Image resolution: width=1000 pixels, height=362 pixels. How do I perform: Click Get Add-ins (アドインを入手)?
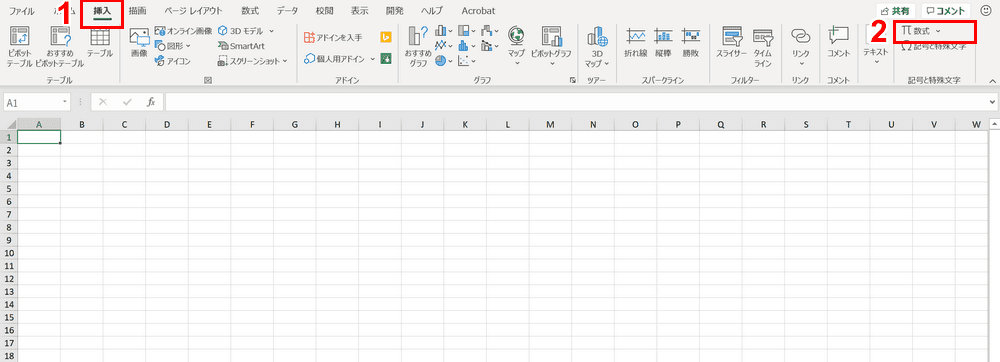tap(333, 38)
